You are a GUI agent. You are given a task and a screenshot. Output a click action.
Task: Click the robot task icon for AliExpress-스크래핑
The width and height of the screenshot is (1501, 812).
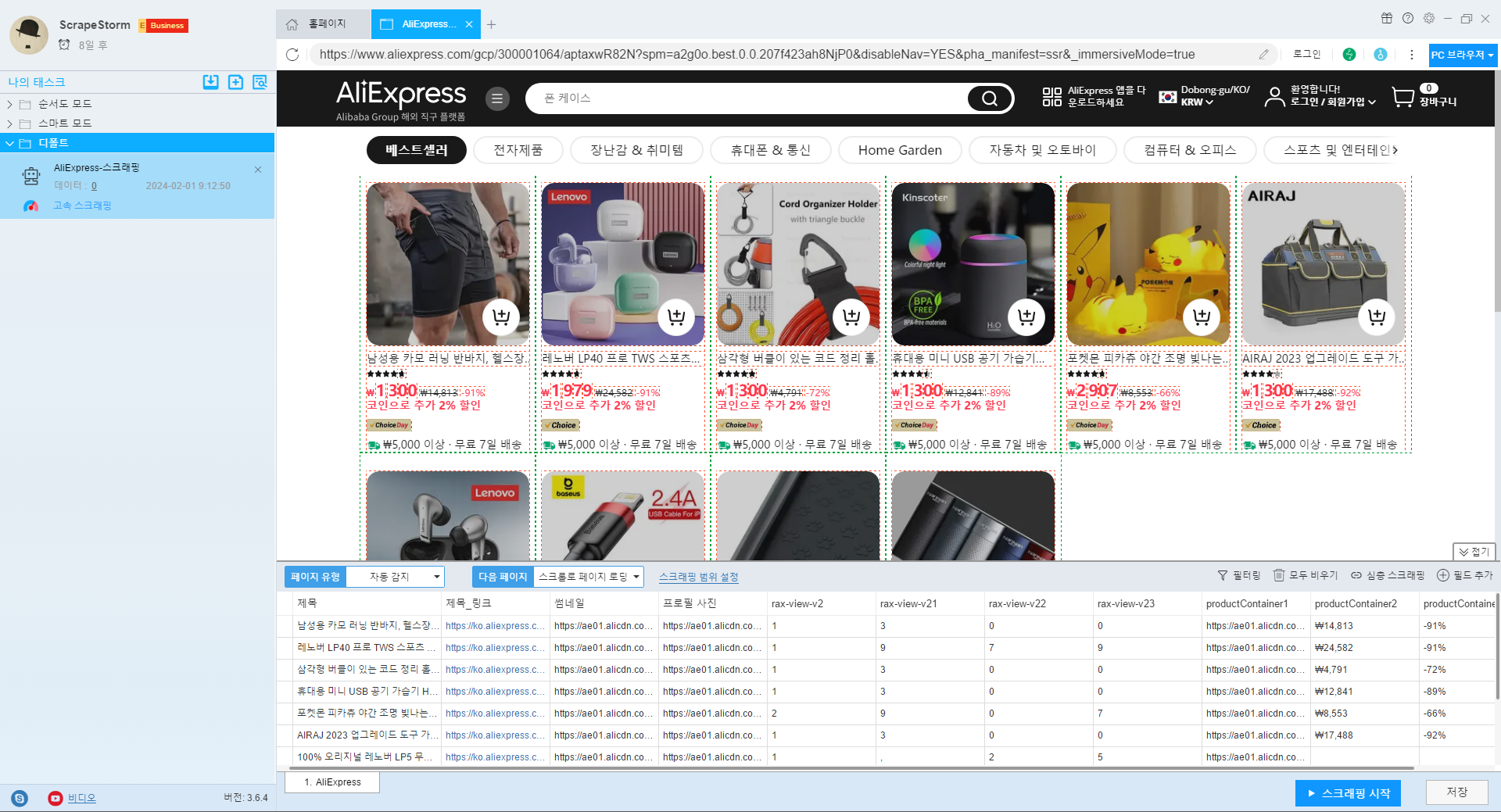tap(31, 176)
